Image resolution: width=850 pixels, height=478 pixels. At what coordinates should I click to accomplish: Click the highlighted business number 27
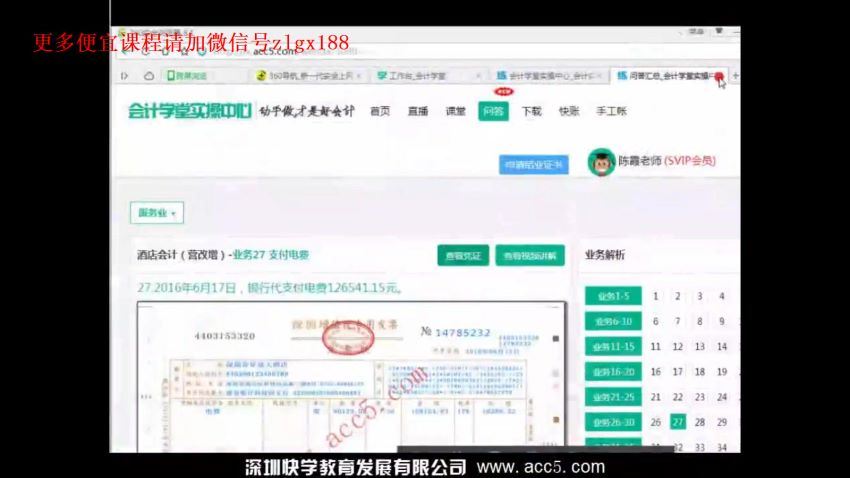pyautogui.click(x=678, y=422)
